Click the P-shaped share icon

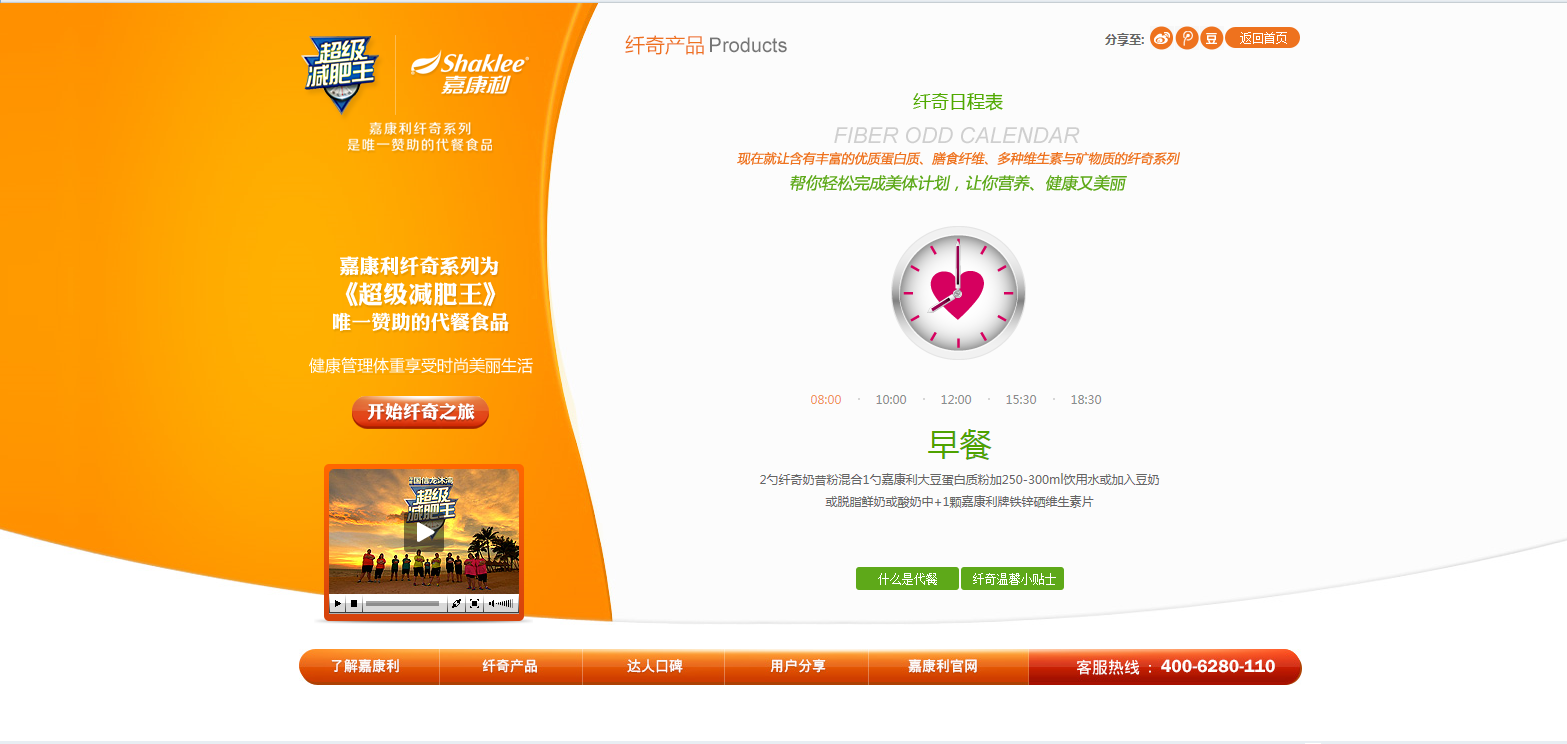pos(1186,38)
